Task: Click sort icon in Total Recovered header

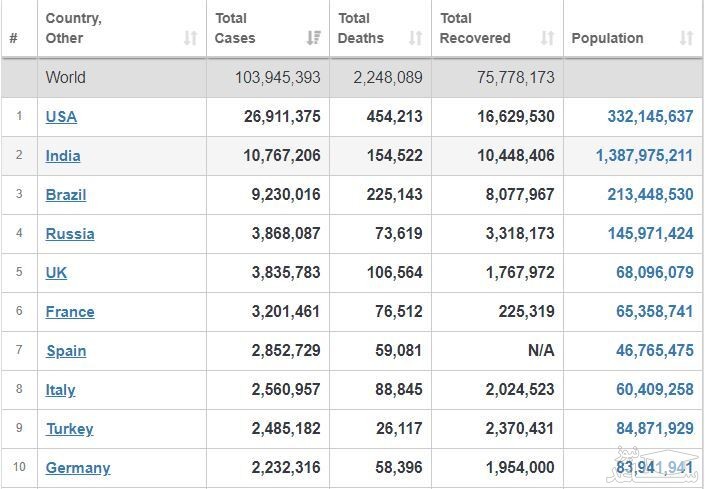Action: 547,38
